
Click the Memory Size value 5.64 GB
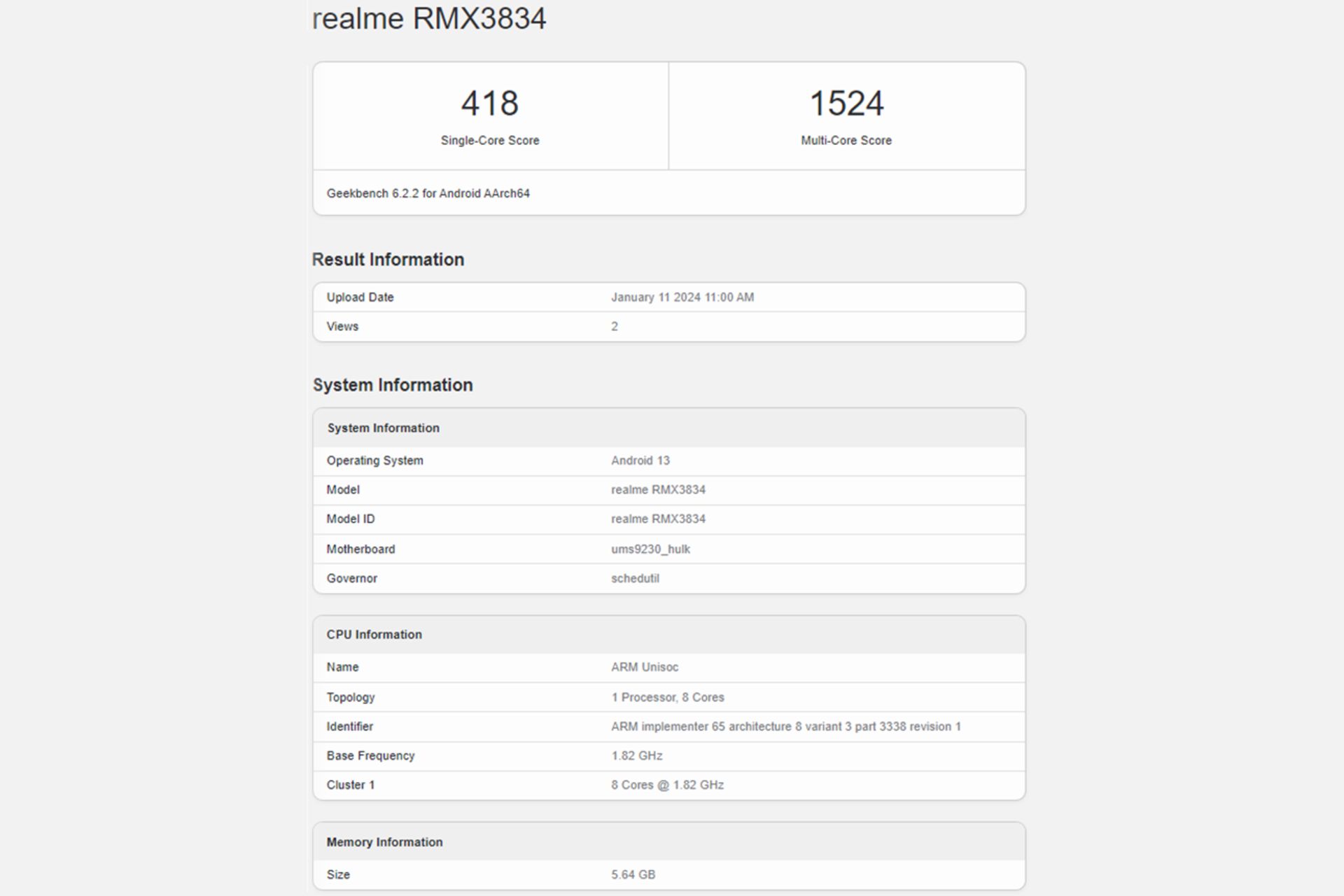633,875
